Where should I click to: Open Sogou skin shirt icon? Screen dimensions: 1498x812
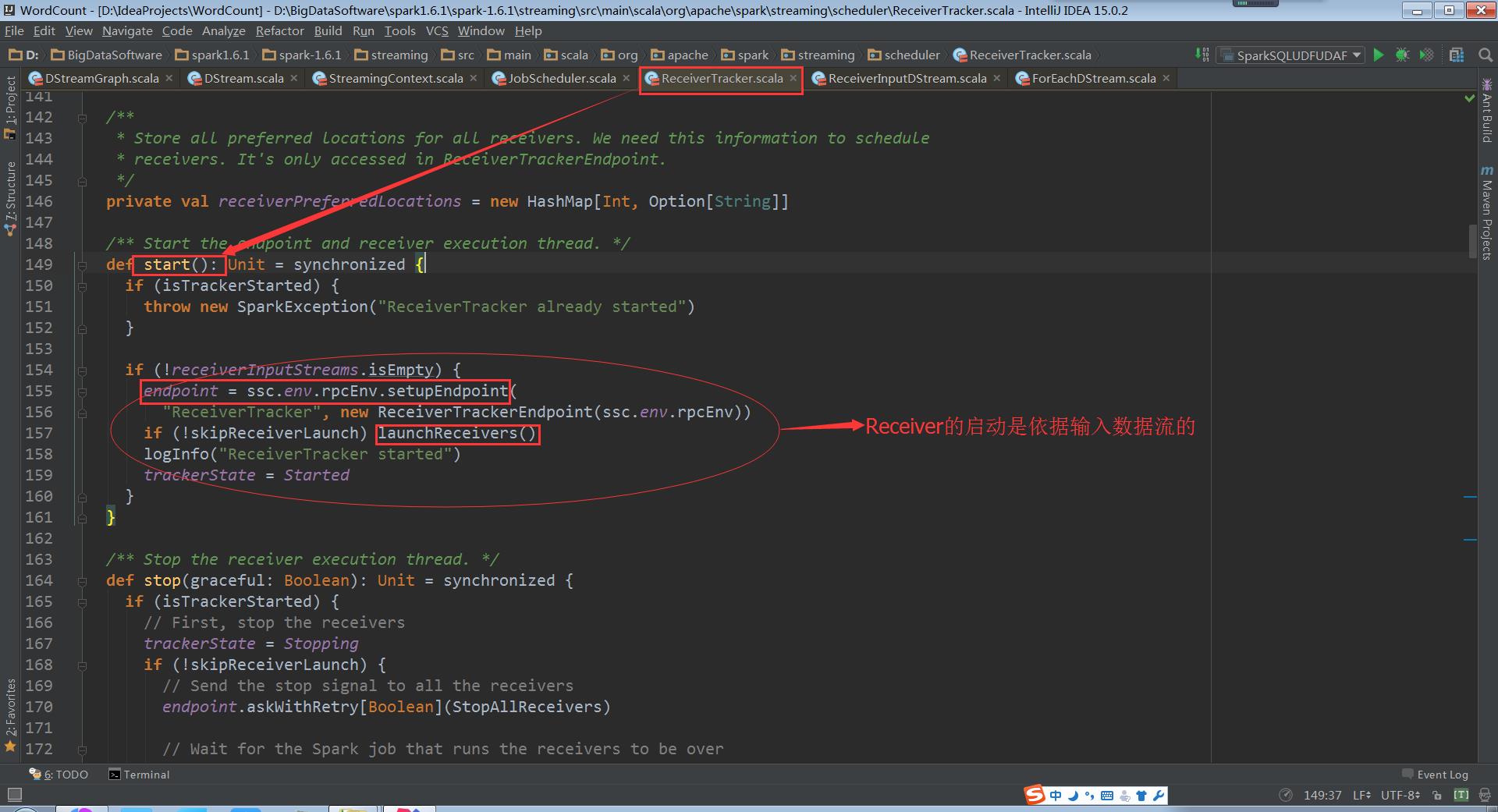click(1141, 796)
